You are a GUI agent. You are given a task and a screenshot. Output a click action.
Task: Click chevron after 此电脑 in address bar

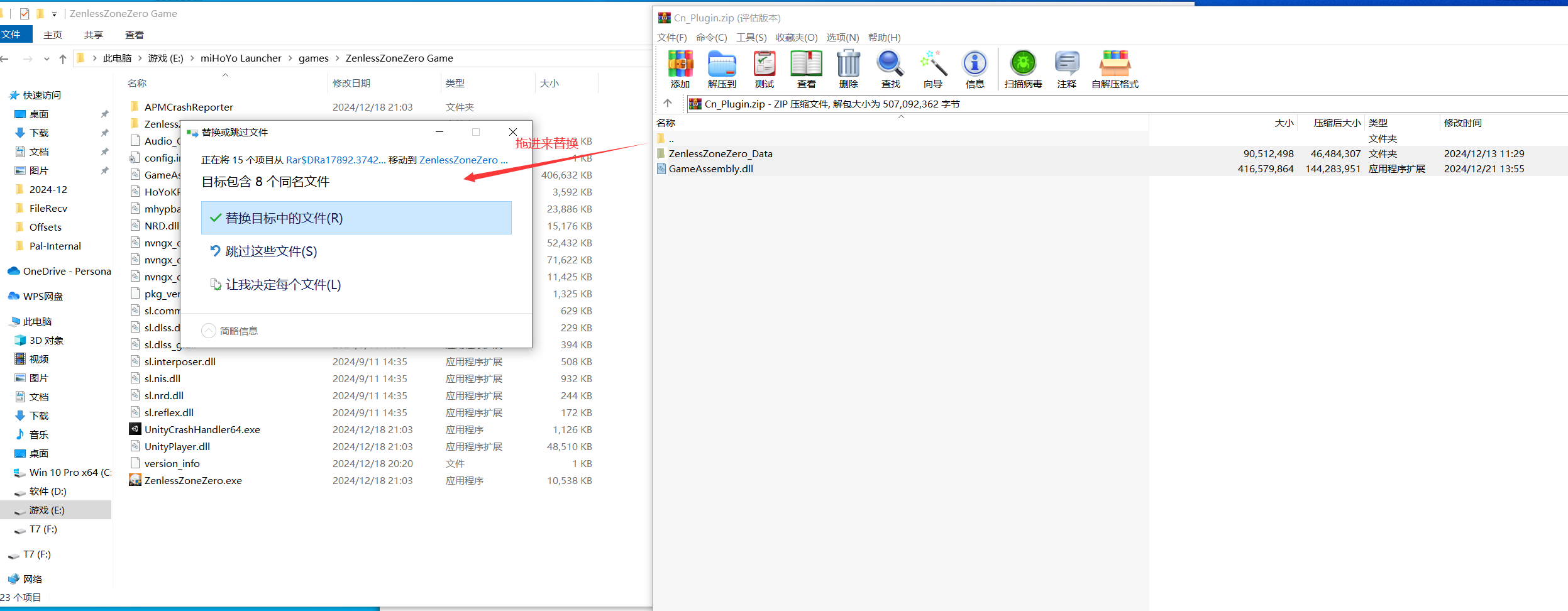(x=140, y=58)
